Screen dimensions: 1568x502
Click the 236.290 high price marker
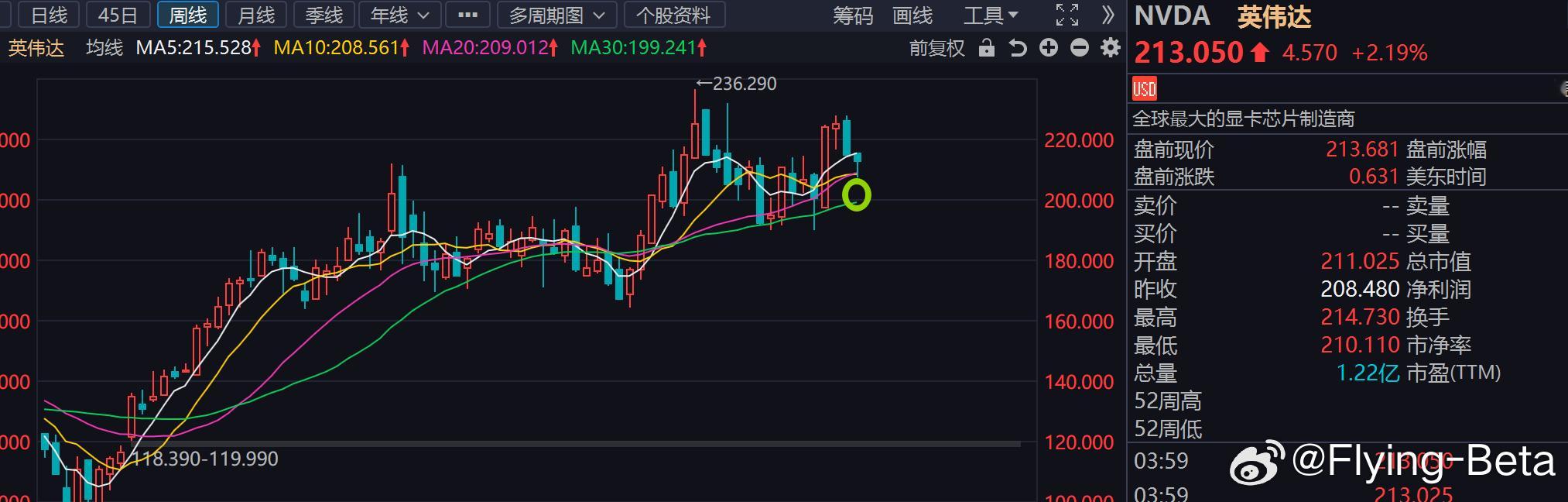(x=736, y=84)
